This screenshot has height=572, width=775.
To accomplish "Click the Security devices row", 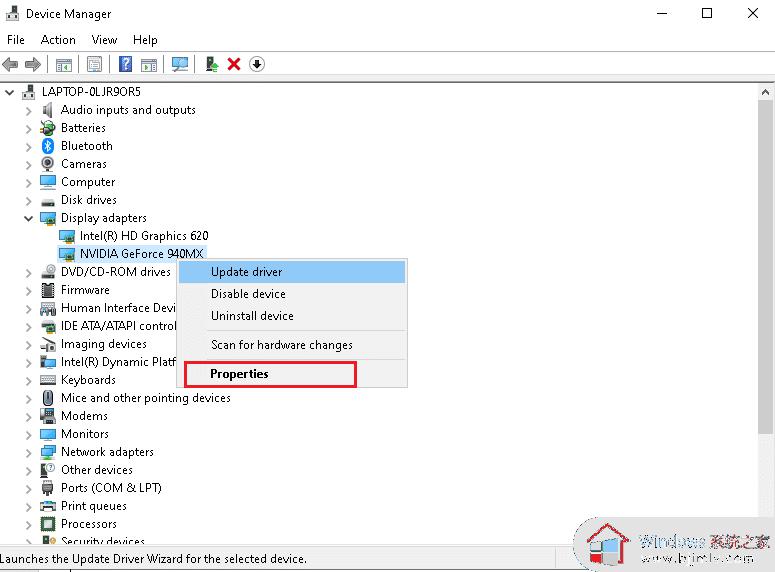I will click(103, 540).
